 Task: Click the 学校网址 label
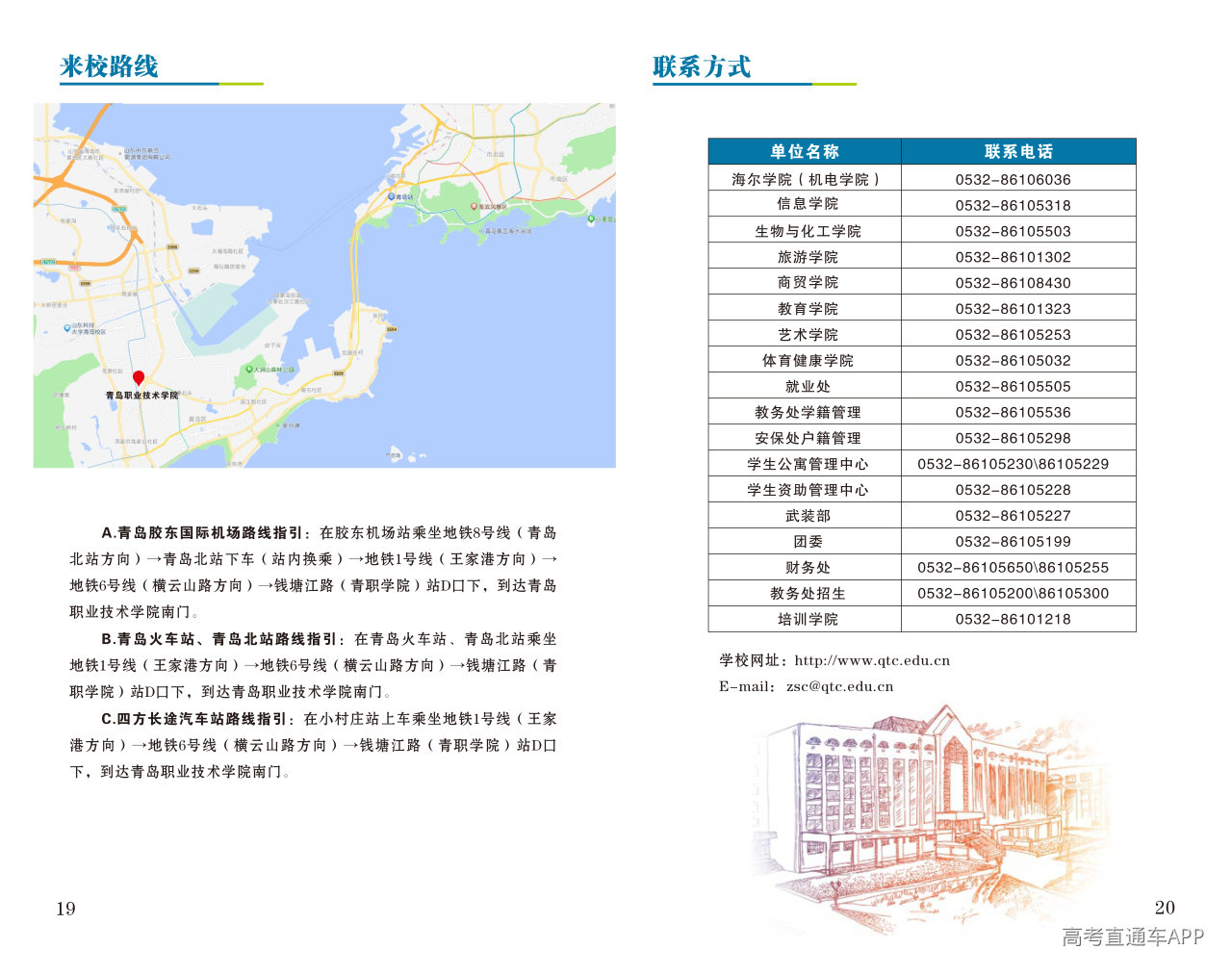point(751,660)
